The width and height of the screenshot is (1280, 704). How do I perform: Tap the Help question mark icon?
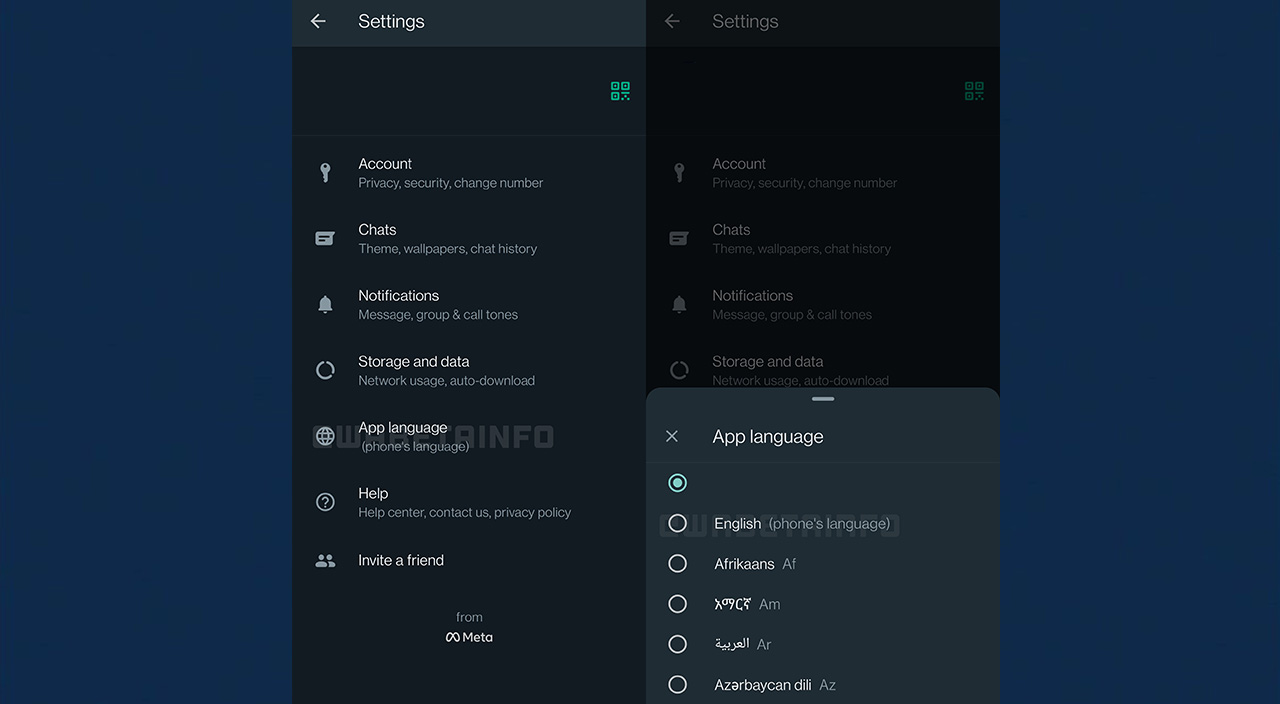click(x=325, y=502)
